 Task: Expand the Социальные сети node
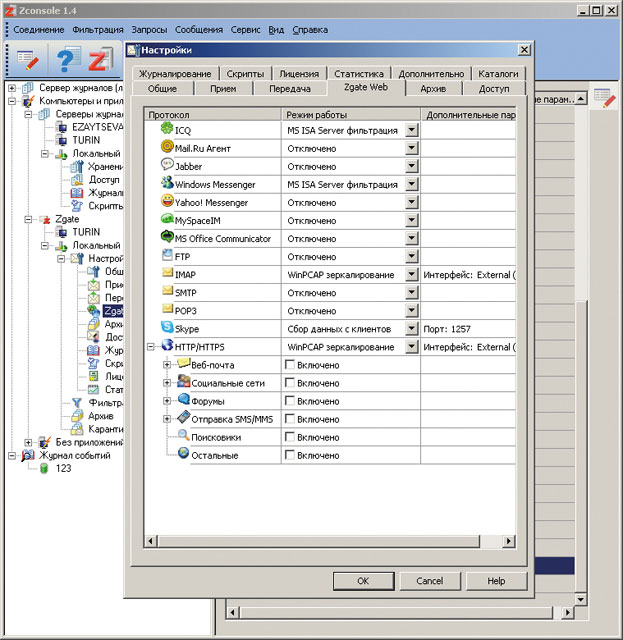[x=167, y=383]
